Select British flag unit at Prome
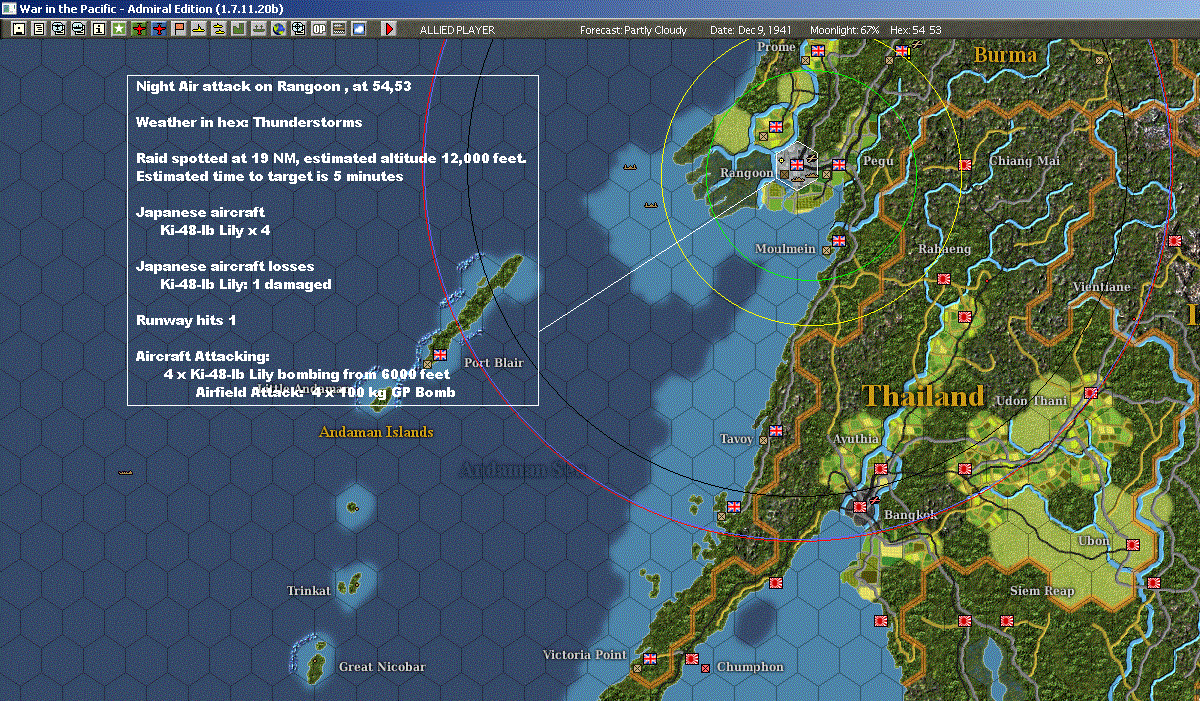The width and height of the screenshot is (1200, 701). [818, 49]
